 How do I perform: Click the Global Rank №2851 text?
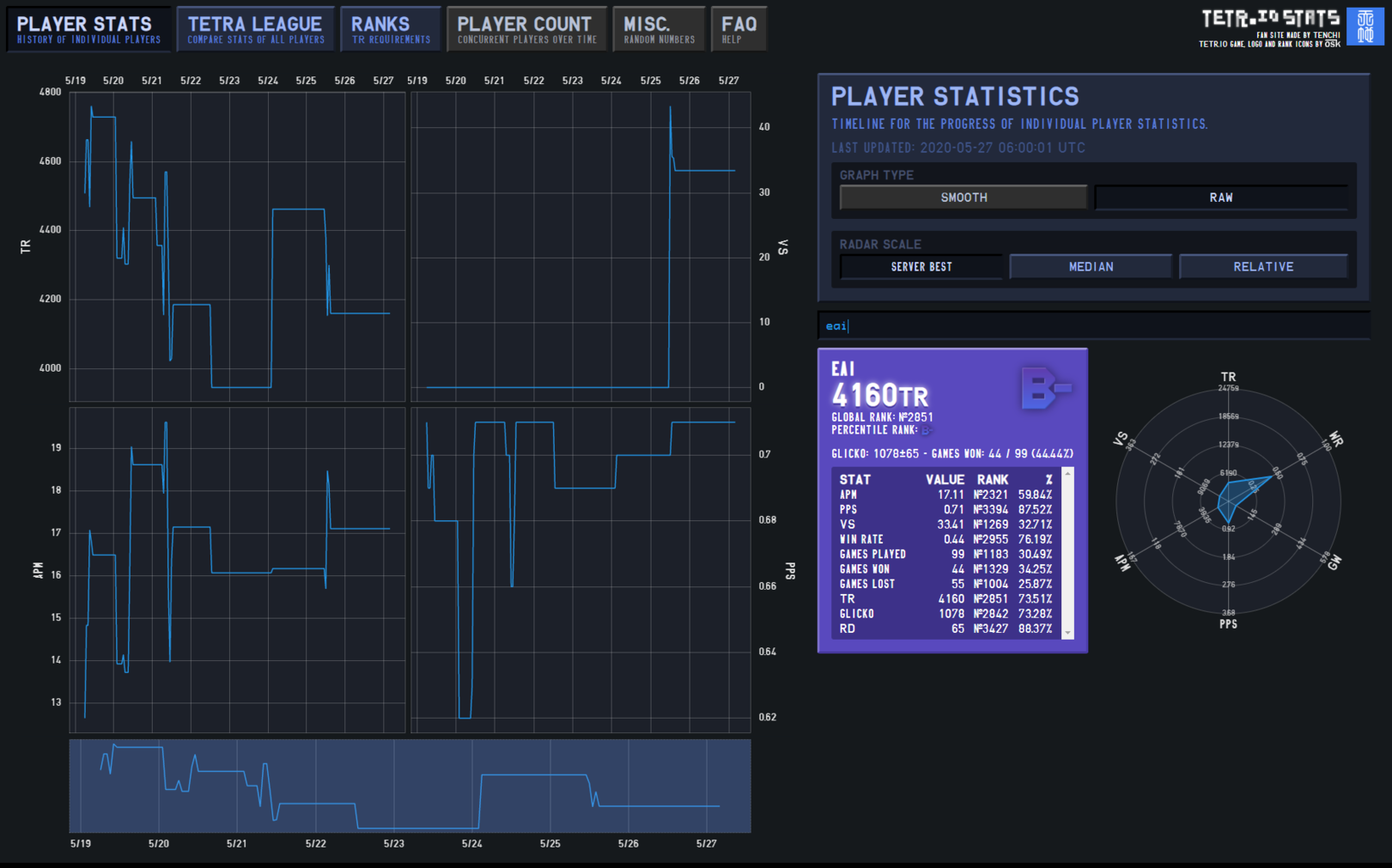pos(882,417)
